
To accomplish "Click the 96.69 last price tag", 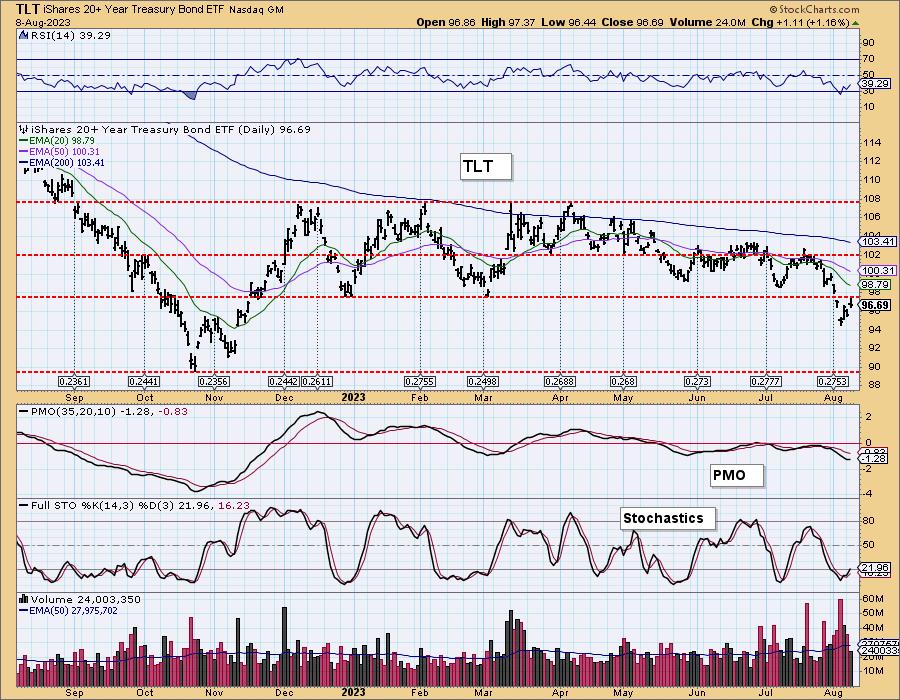I will 876,305.
